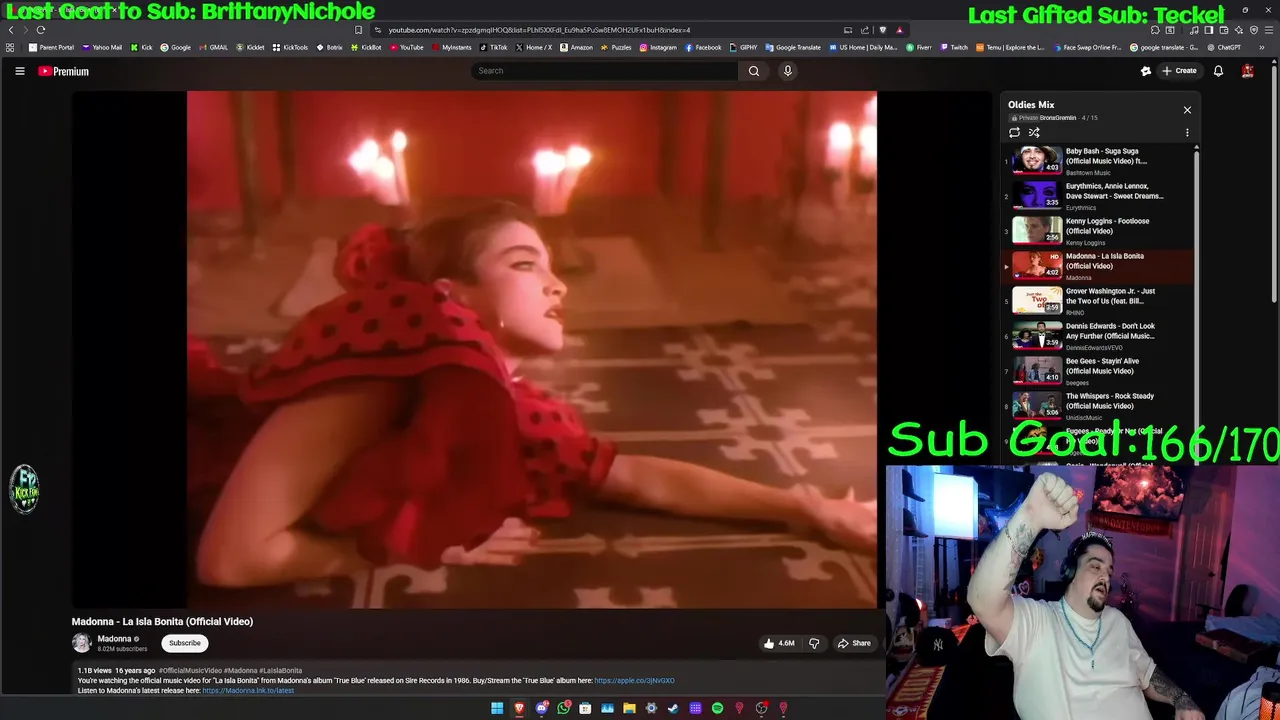Open GMAIL bookmark
The image size is (1280, 720).
212,47
